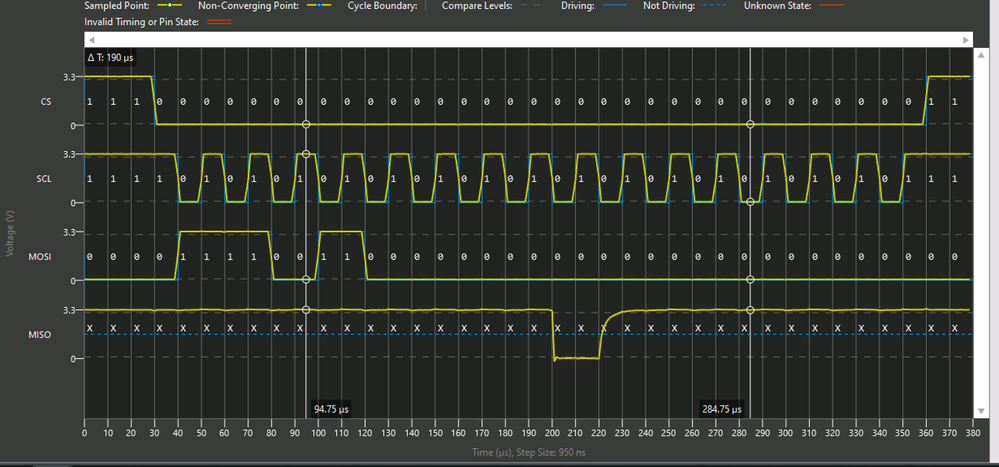
Task: Click the 200 tick on the time axis
Action: coord(552,432)
